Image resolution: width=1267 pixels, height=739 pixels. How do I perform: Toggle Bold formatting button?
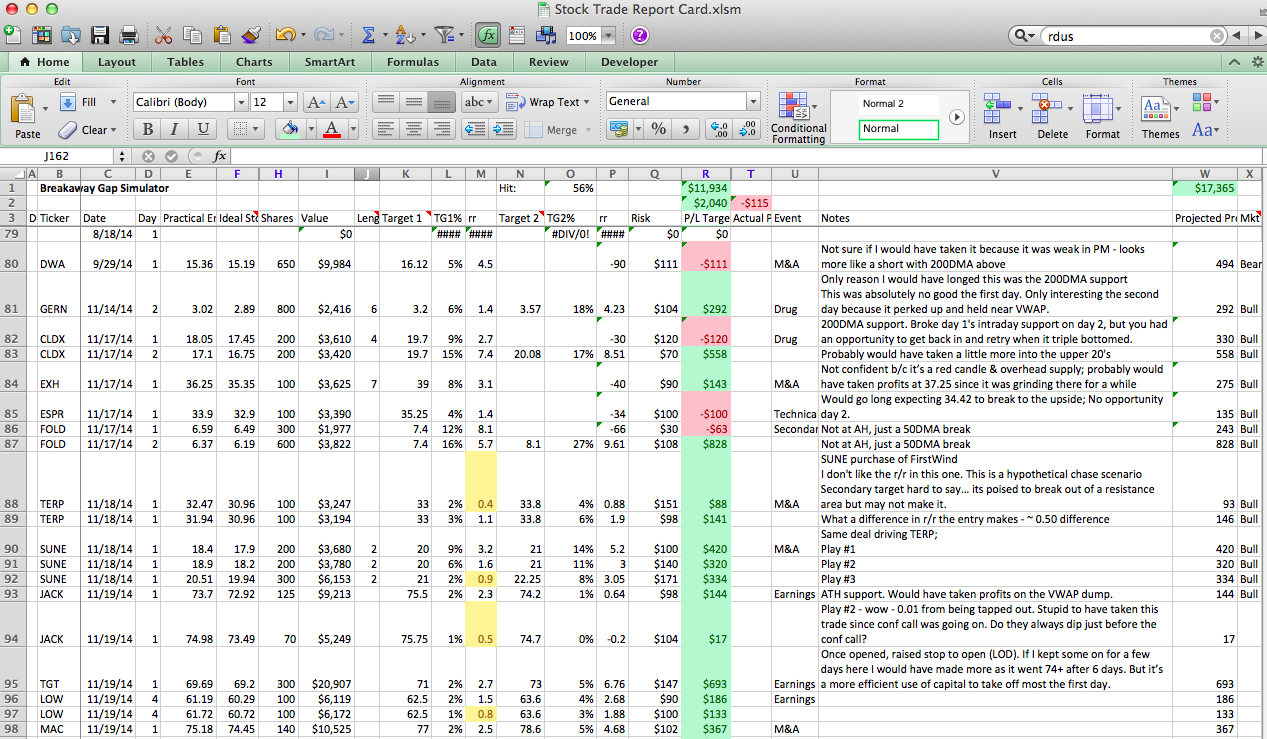(x=148, y=129)
